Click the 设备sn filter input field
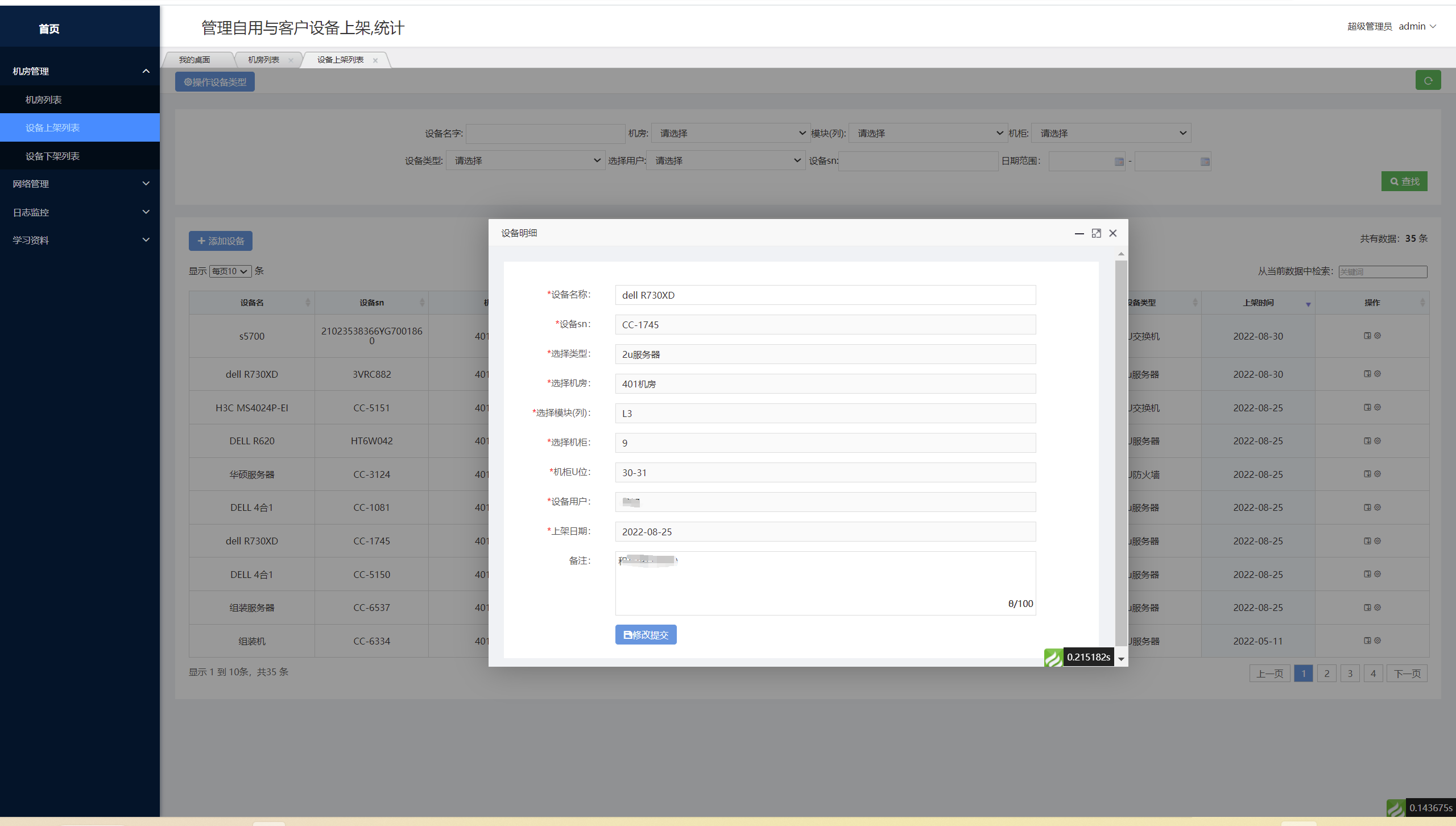1456x826 pixels. click(x=919, y=161)
